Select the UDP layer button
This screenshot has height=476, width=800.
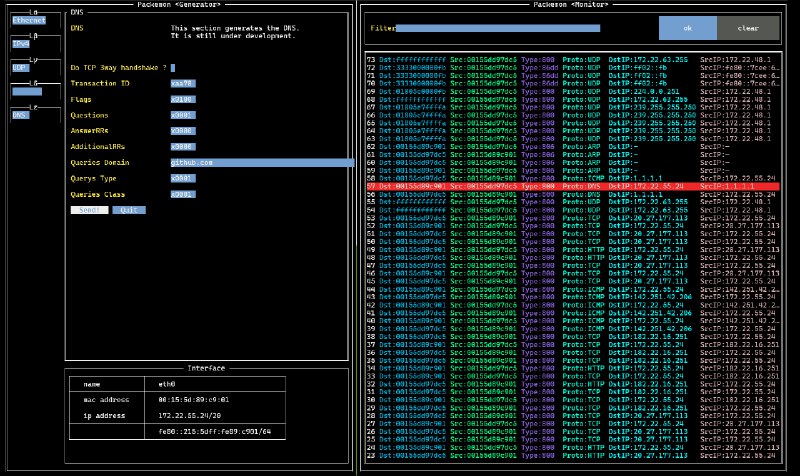[20, 68]
